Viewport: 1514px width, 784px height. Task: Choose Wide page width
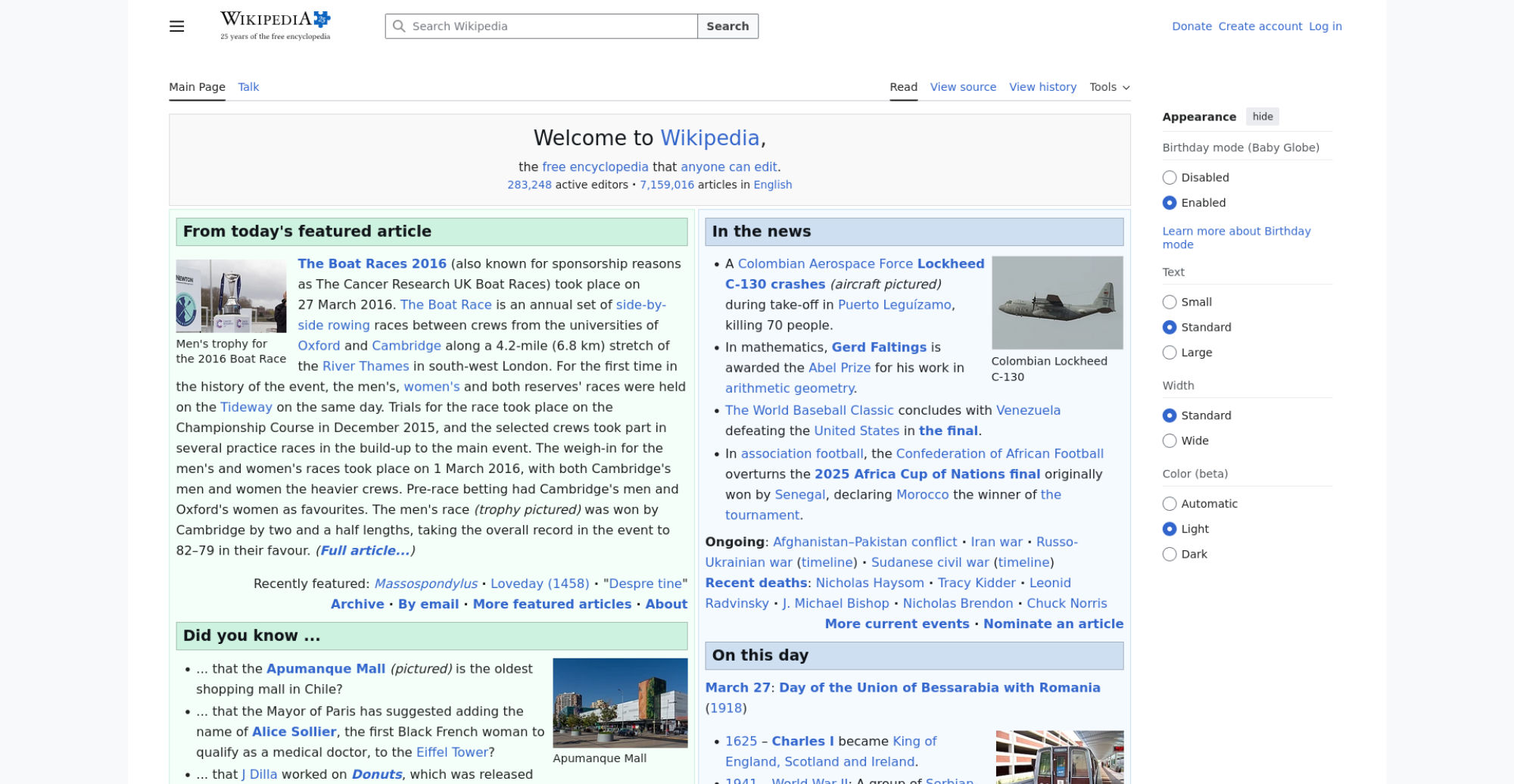point(1170,441)
